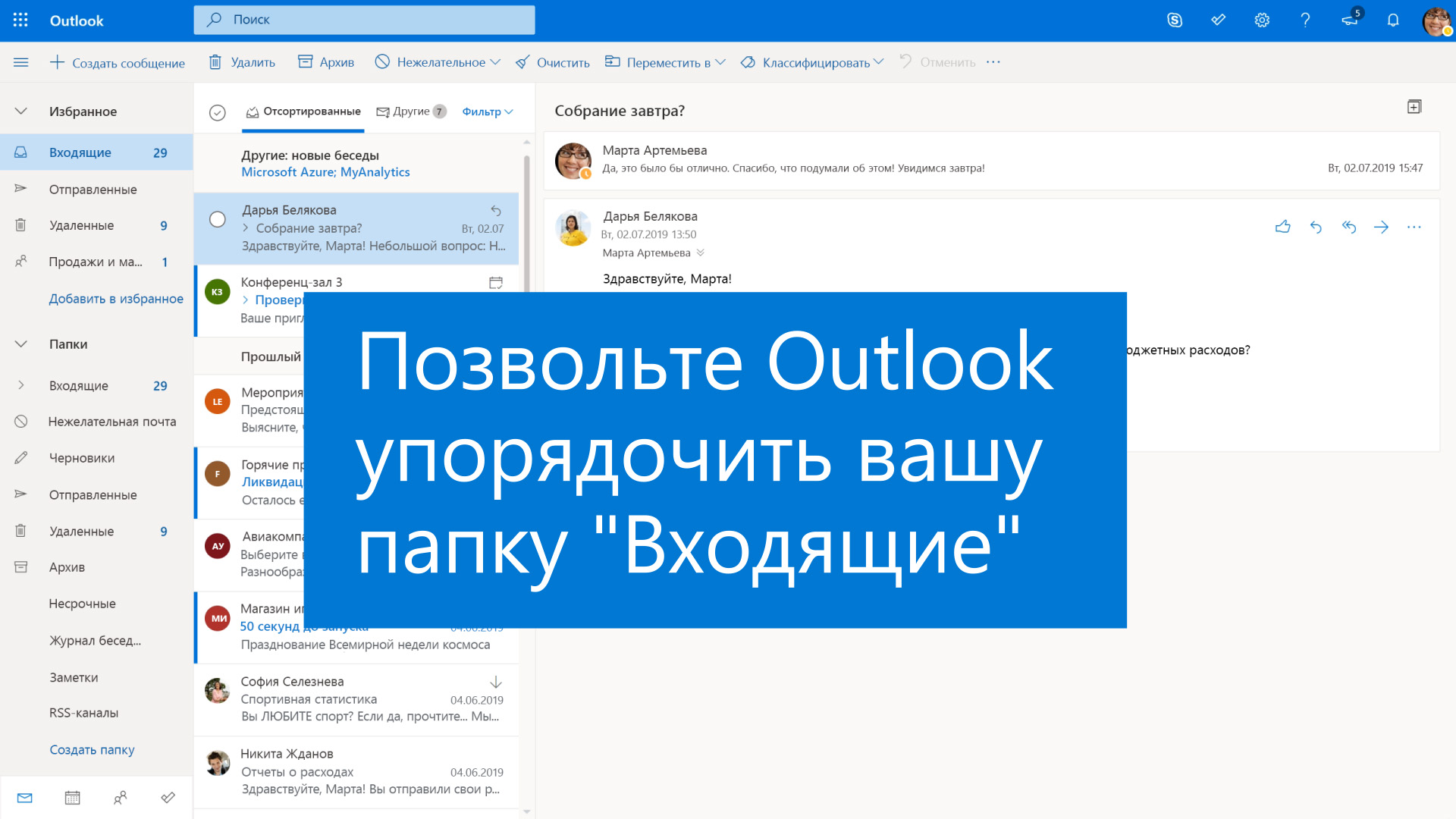This screenshot has height=819, width=1456.
Task: Open Архив folder in Папки
Action: click(97, 567)
